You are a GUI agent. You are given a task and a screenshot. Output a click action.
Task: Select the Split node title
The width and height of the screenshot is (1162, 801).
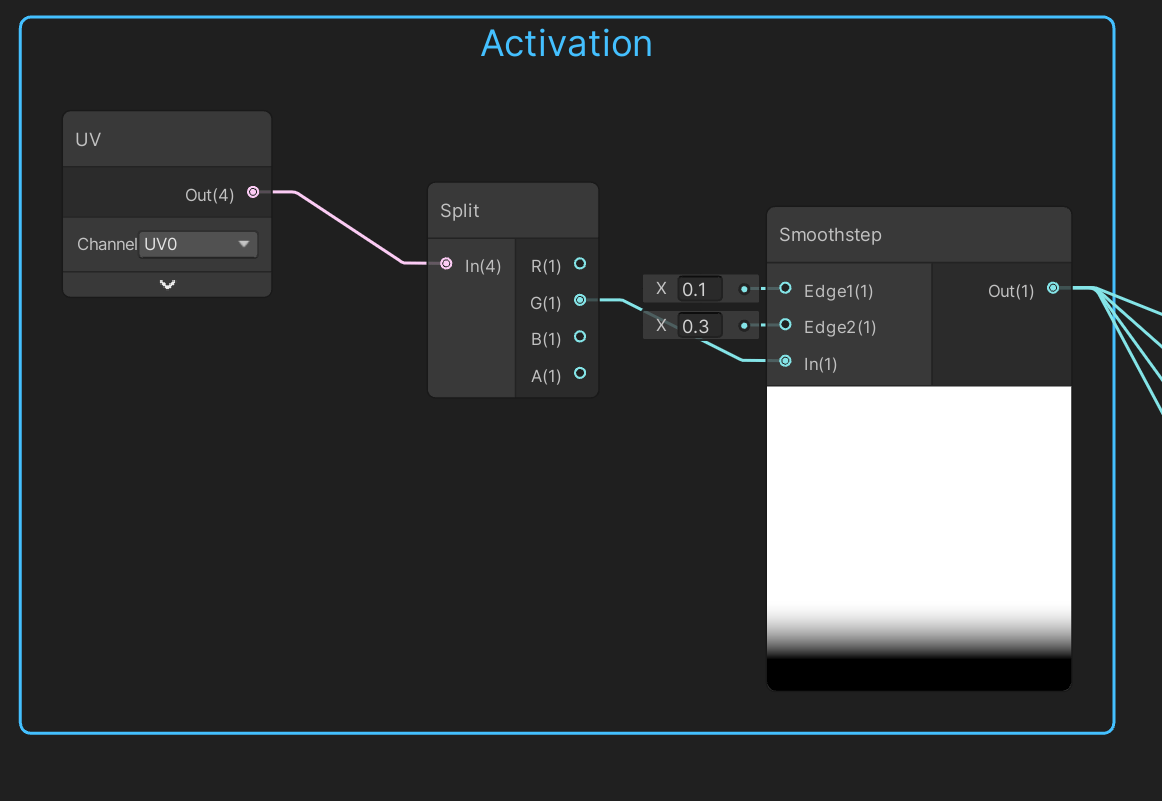(459, 211)
